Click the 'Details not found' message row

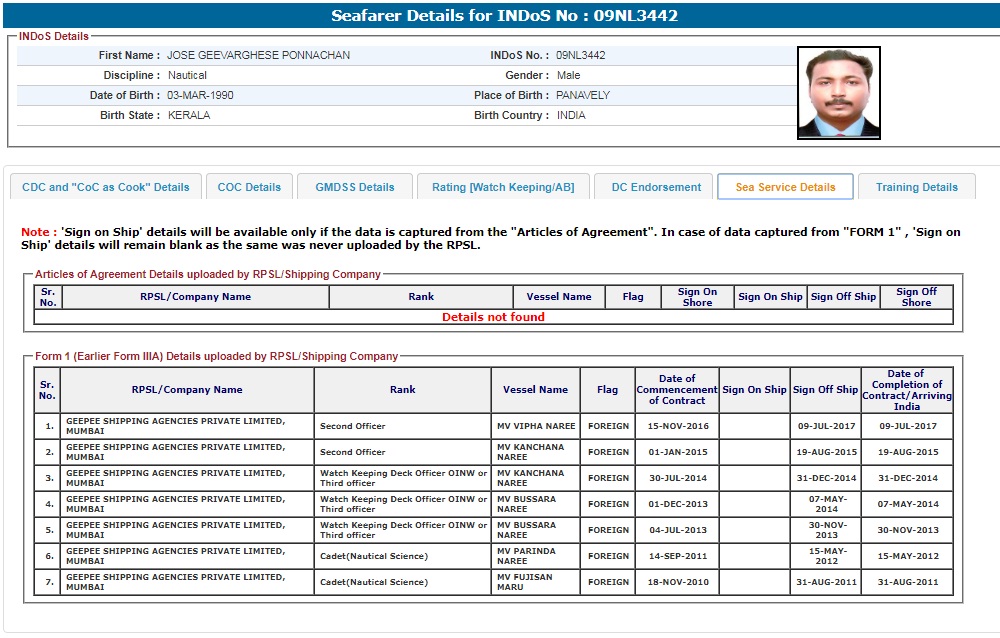(x=493, y=317)
